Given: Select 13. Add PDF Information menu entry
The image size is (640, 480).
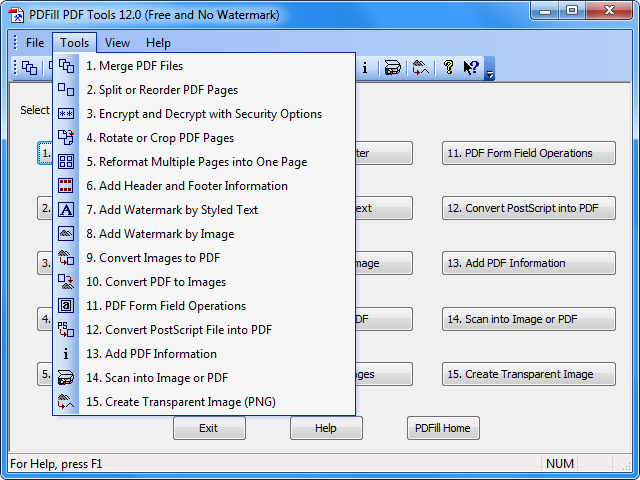Looking at the screenshot, I should tap(204, 353).
